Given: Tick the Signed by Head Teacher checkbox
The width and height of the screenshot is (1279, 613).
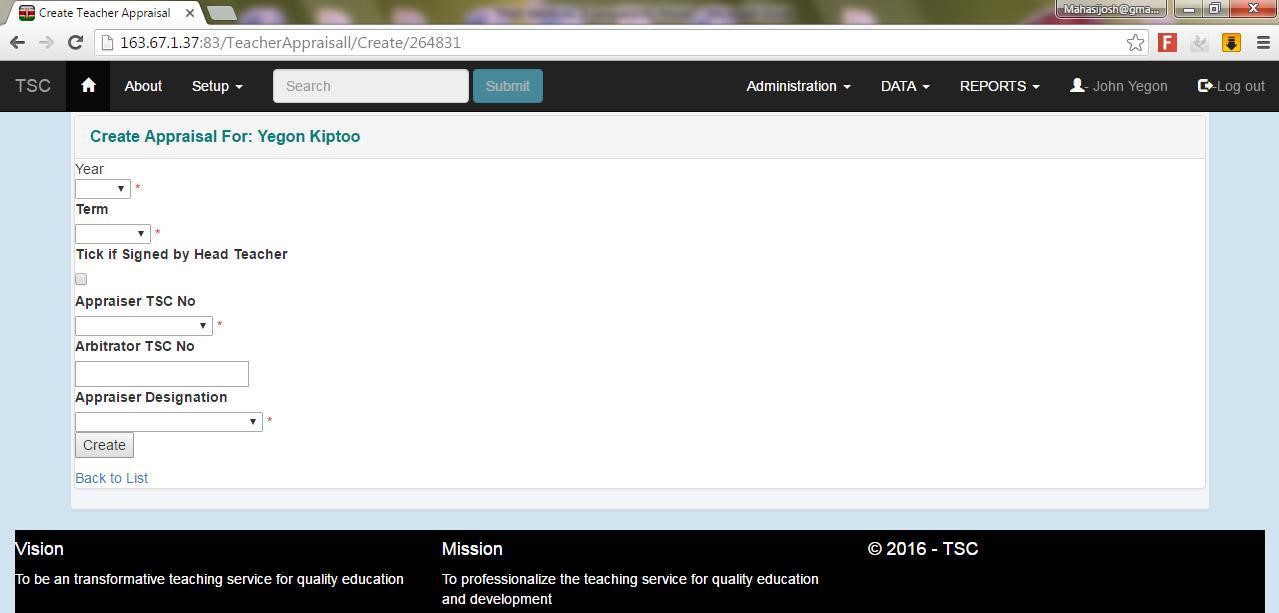Looking at the screenshot, I should pyautogui.click(x=81, y=279).
